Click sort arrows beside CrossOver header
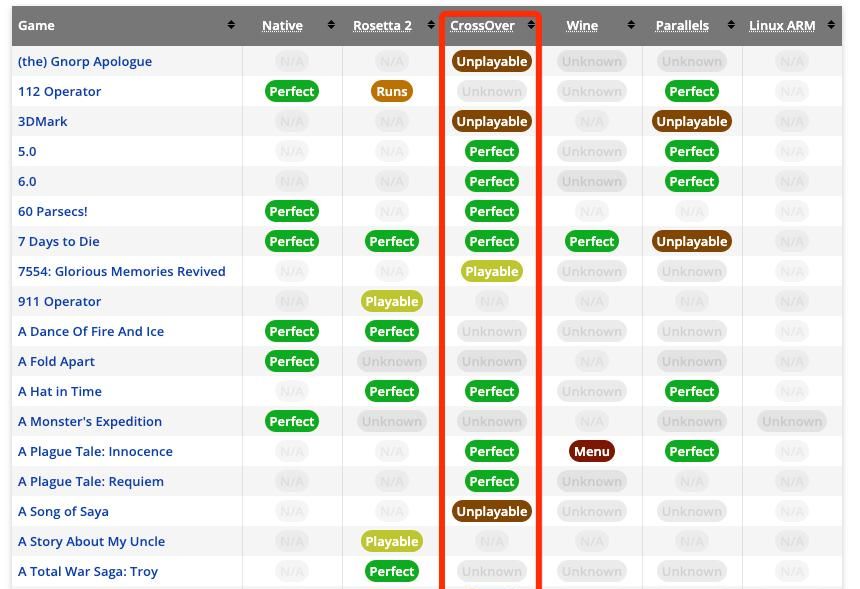 click(531, 25)
